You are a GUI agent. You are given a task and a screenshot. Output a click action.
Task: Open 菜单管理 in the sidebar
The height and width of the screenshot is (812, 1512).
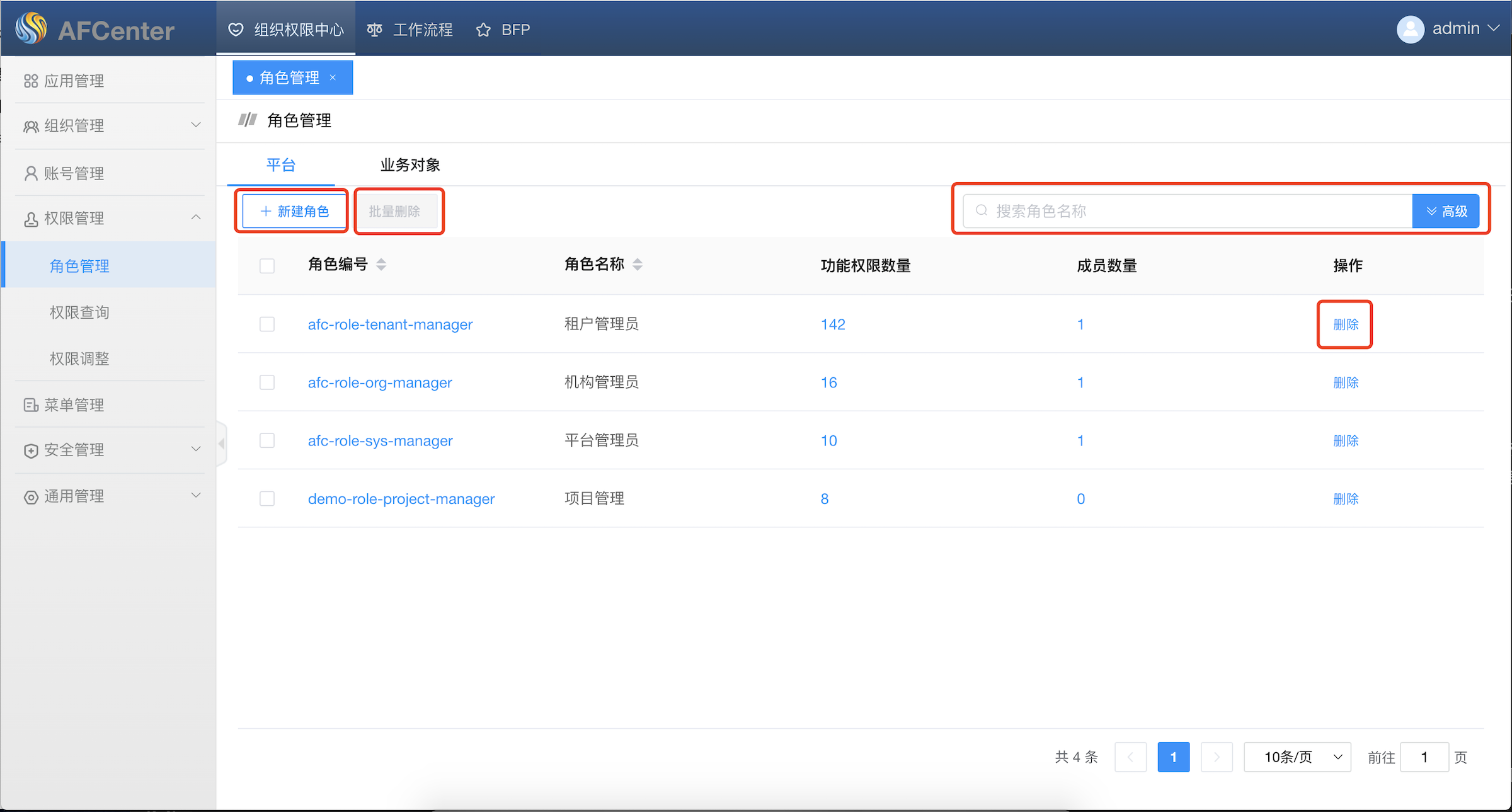point(74,405)
